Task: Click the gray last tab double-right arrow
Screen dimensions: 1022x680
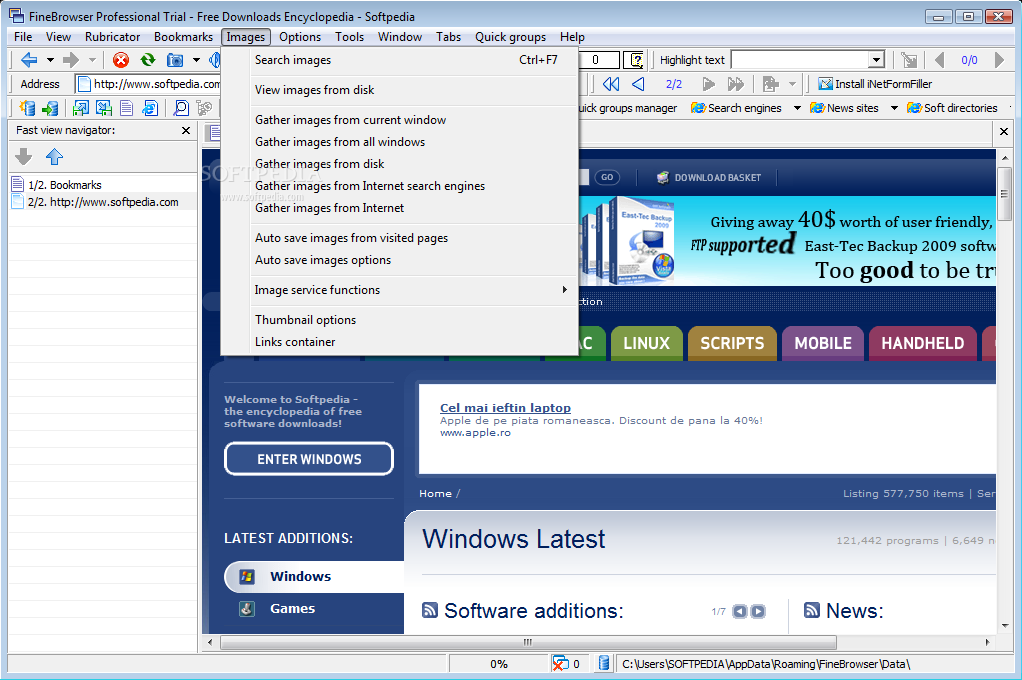Action: tap(736, 84)
